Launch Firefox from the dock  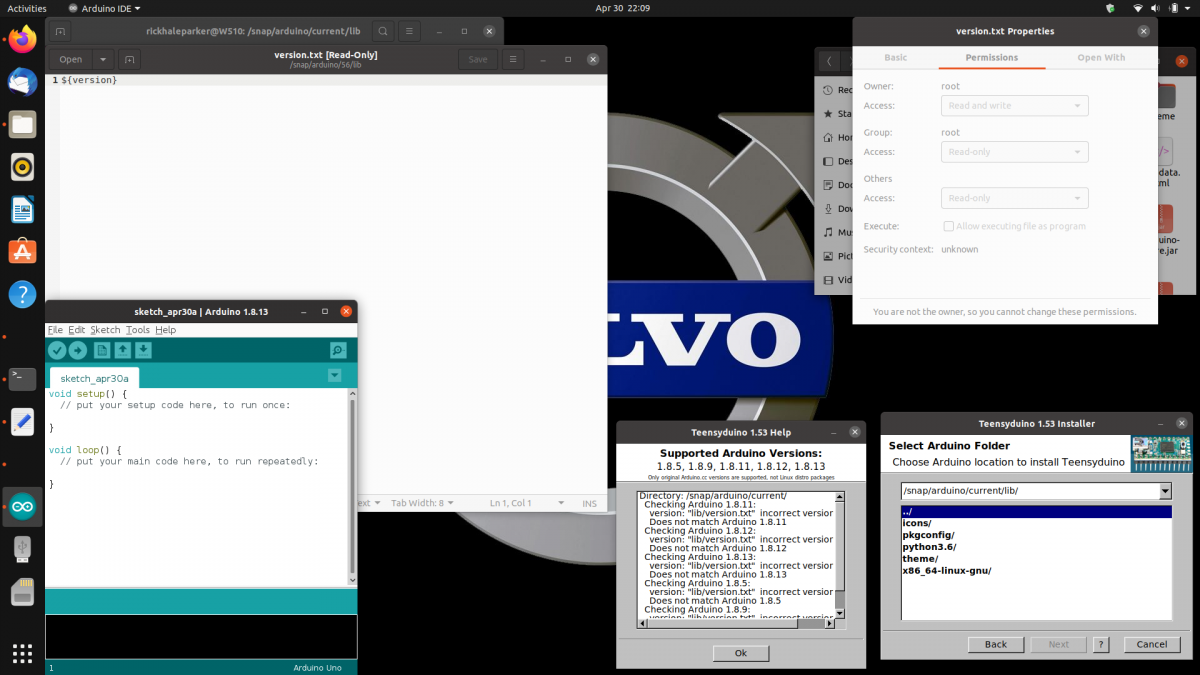[22, 38]
